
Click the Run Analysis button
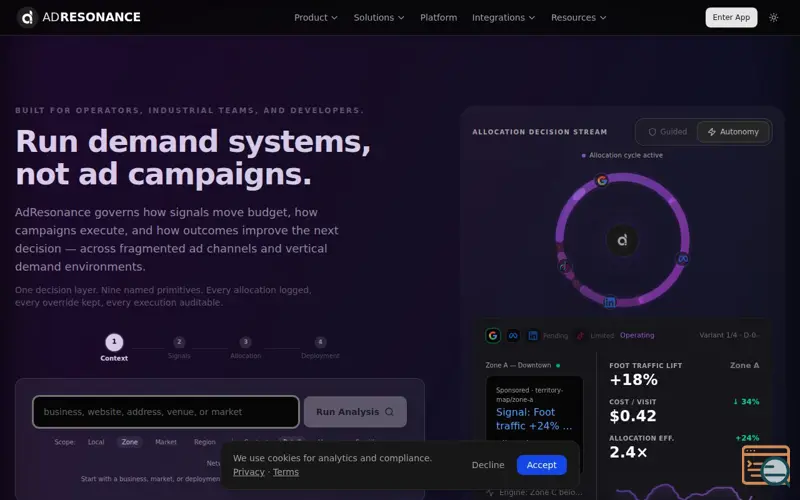pyautogui.click(x=355, y=412)
